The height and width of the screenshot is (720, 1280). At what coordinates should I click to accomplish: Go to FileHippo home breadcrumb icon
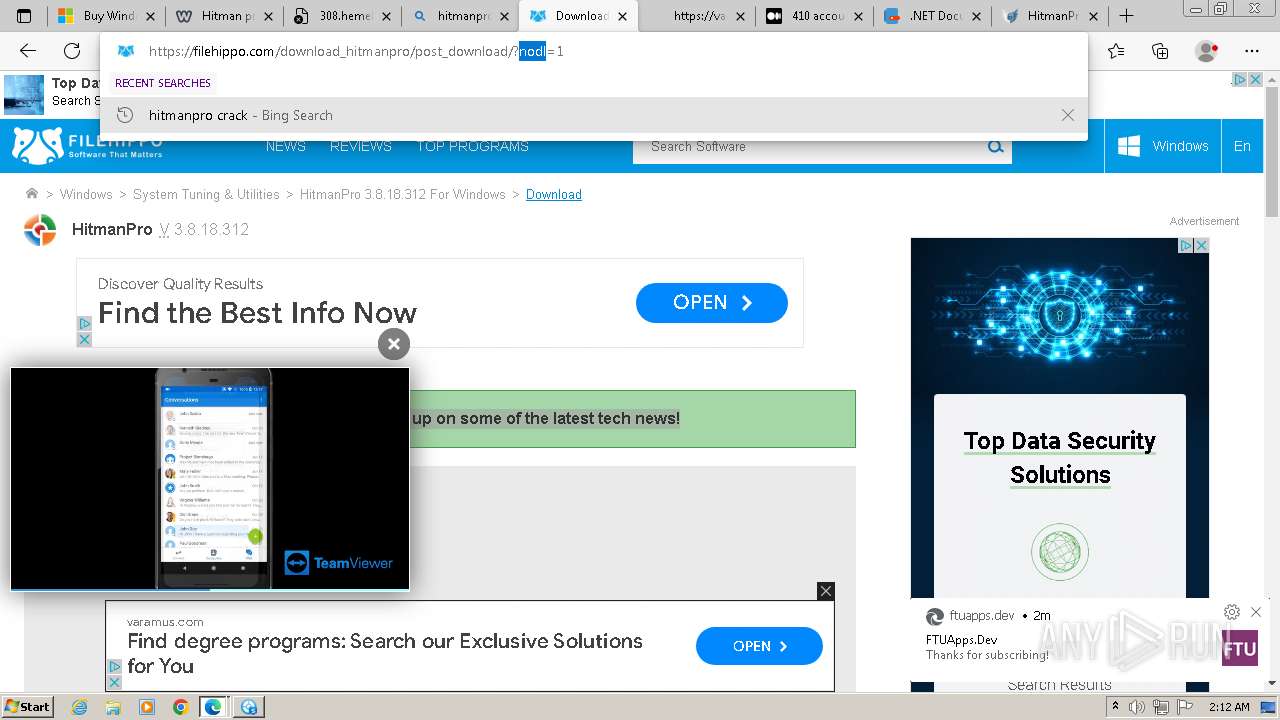(32, 194)
